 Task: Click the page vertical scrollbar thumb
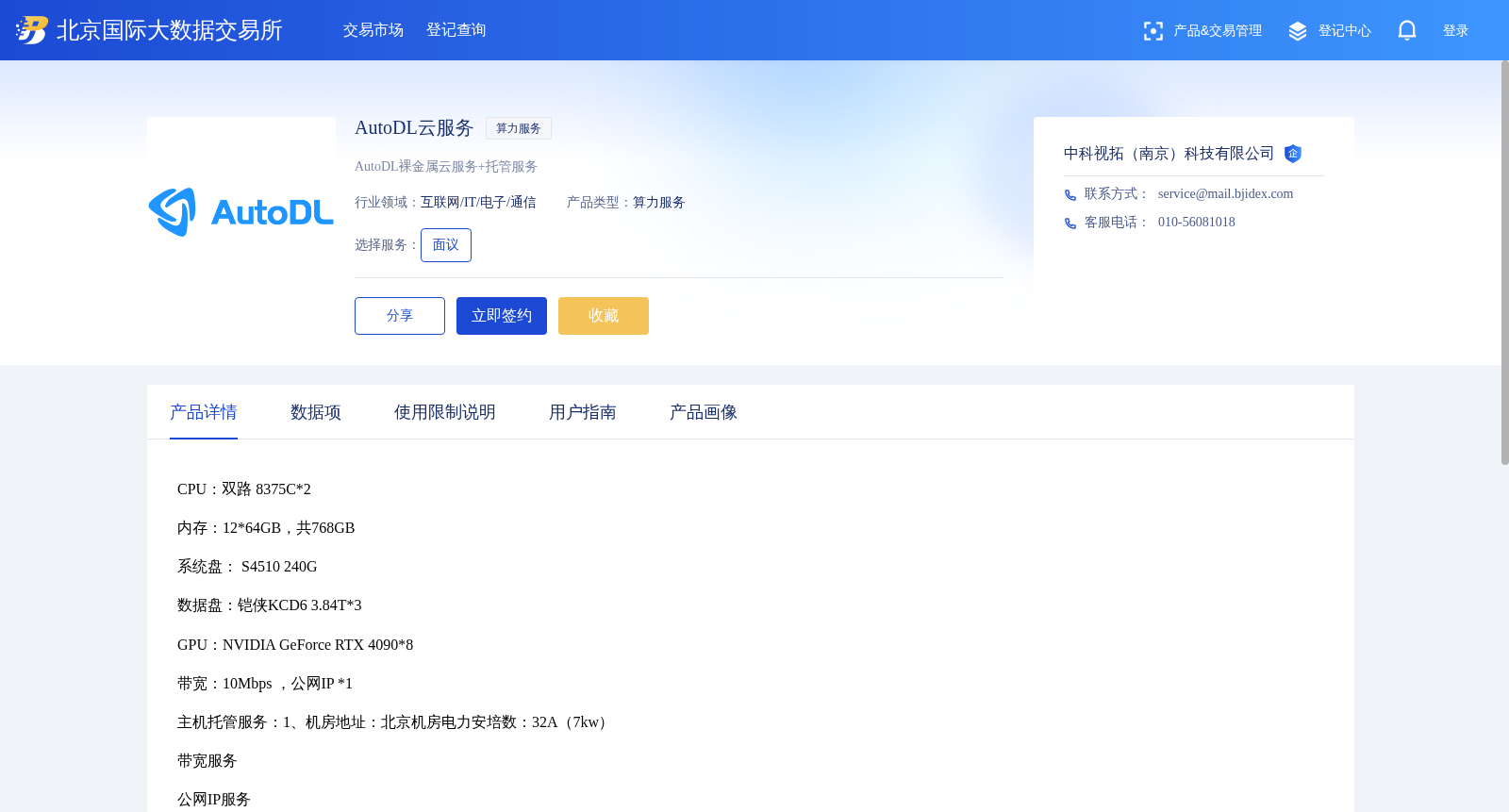1505,262
